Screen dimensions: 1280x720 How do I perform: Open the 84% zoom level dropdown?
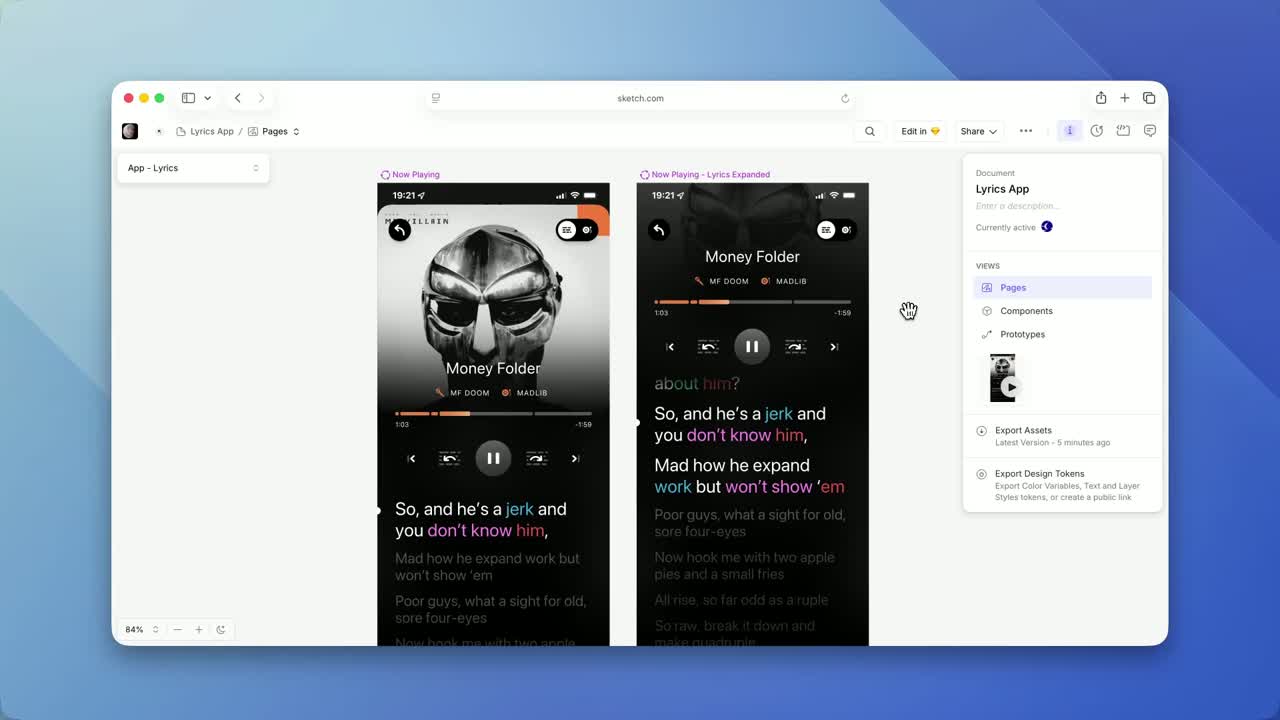tap(142, 630)
